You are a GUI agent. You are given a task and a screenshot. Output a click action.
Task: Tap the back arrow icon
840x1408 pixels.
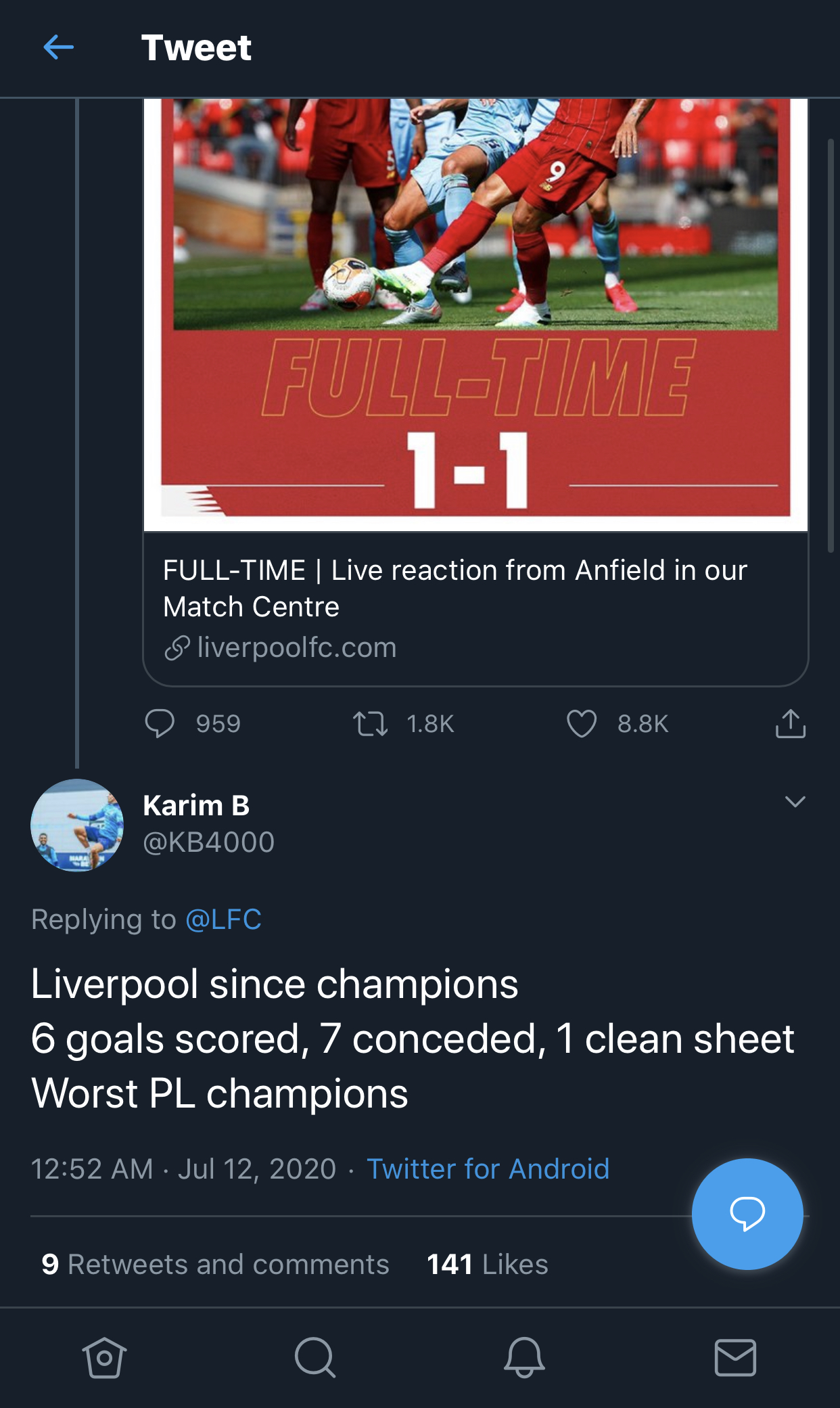pos(58,47)
